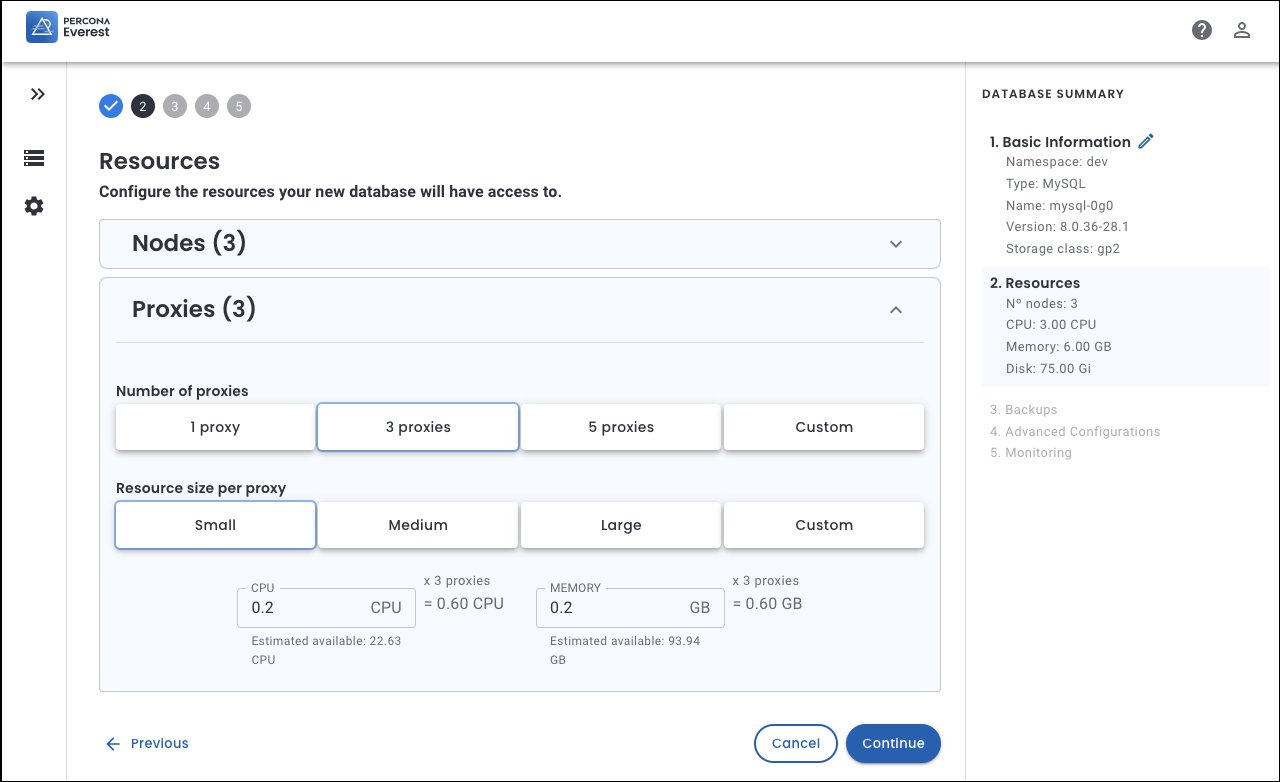Edit Basic Information with pencil icon
This screenshot has height=782, width=1280.
(1146, 142)
